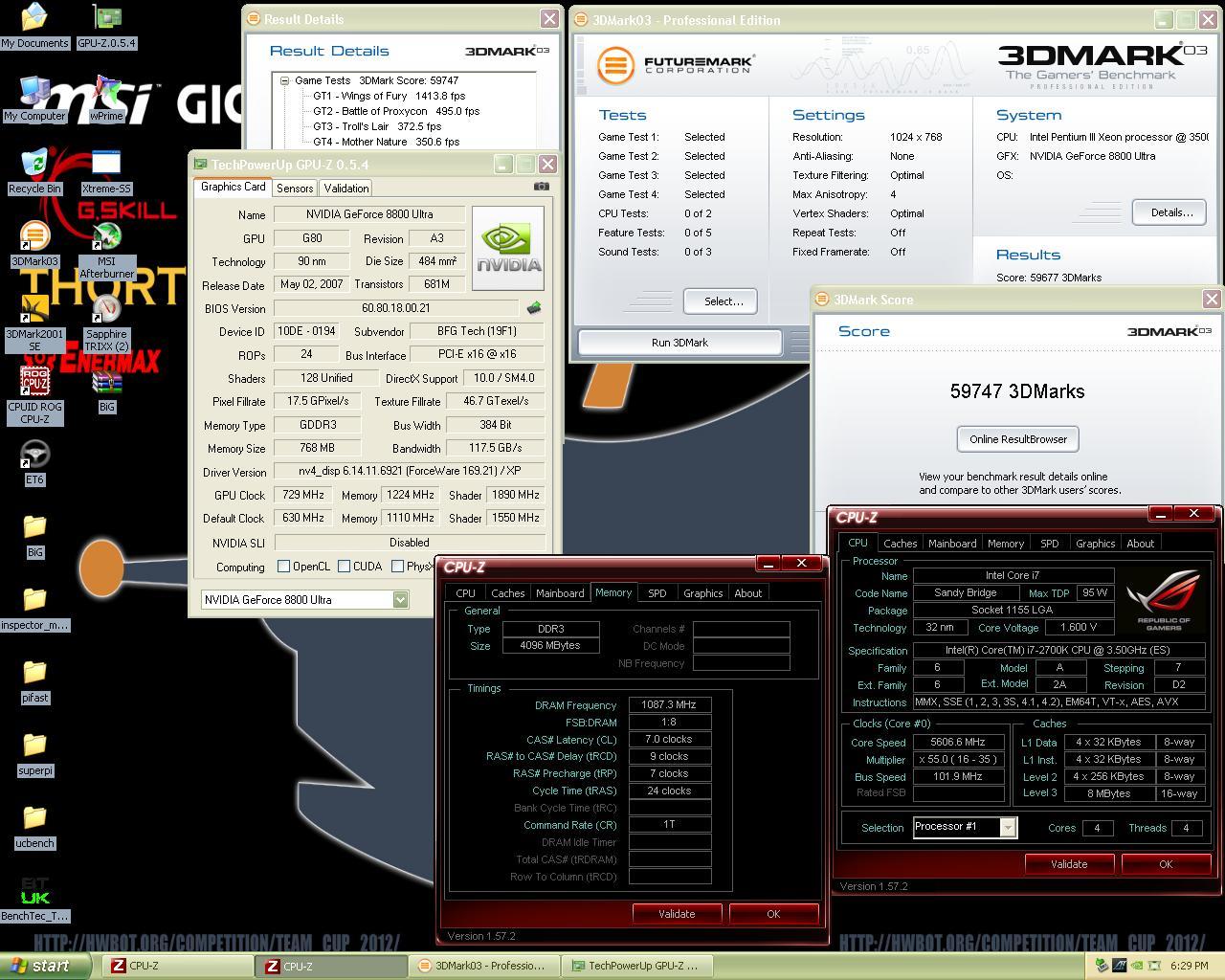The width and height of the screenshot is (1225, 980).
Task: Click BIOS Version field 60.80.18.00.21
Action: click(396, 308)
